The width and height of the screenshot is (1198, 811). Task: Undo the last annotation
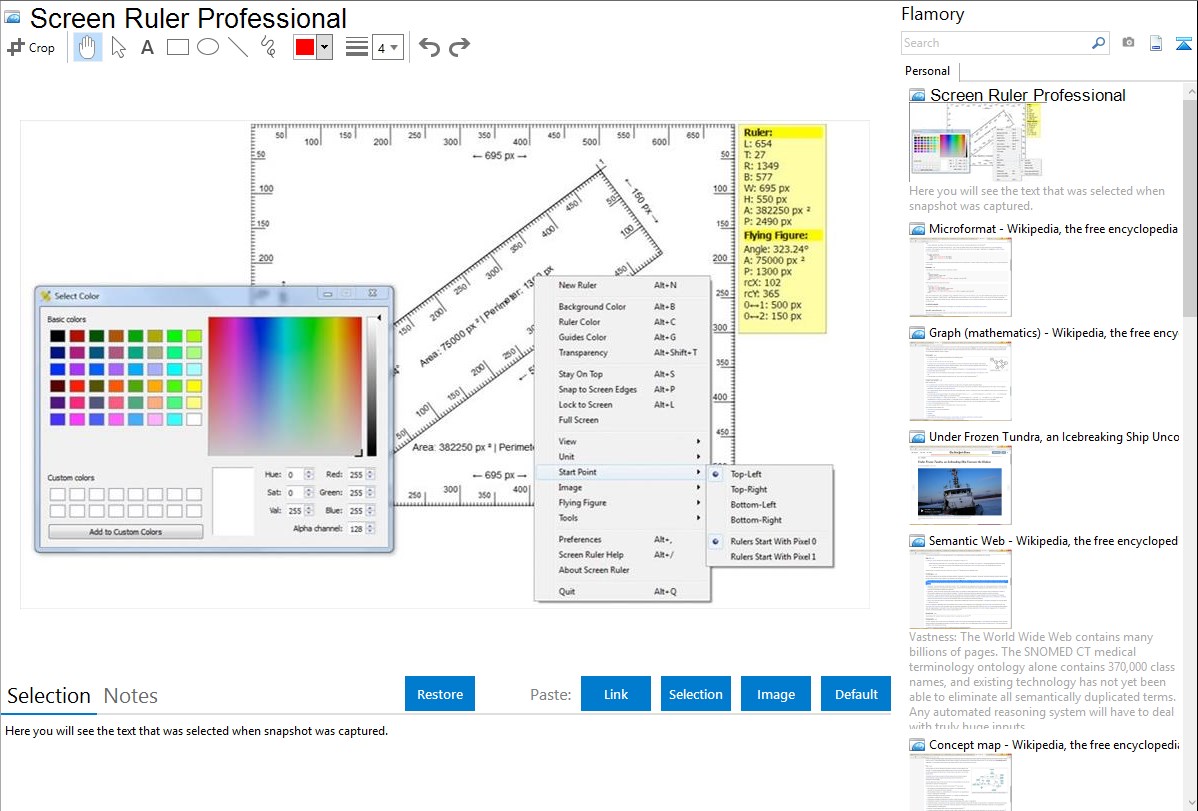429,47
